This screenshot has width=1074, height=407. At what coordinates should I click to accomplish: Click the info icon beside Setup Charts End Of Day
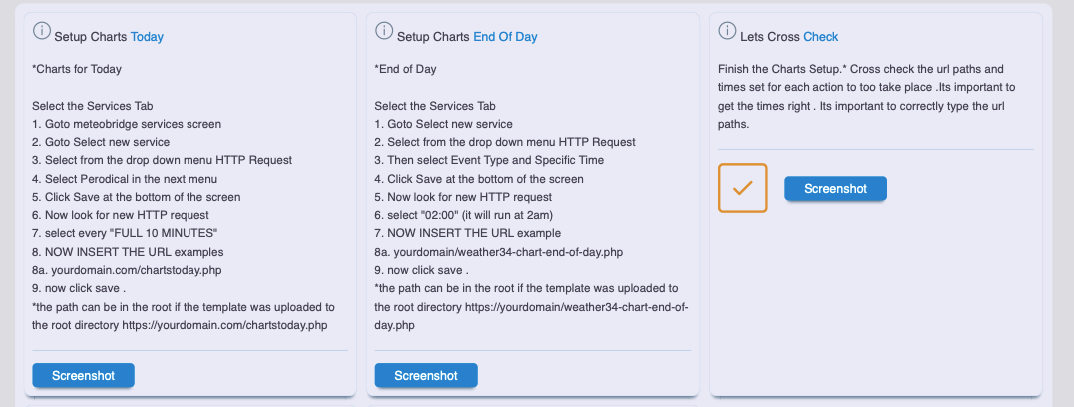(384, 32)
